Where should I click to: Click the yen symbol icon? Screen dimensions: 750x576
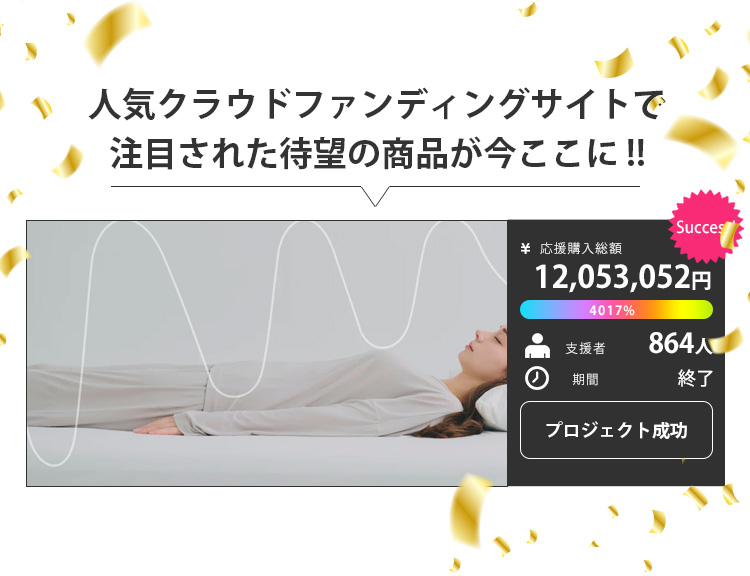[525, 248]
